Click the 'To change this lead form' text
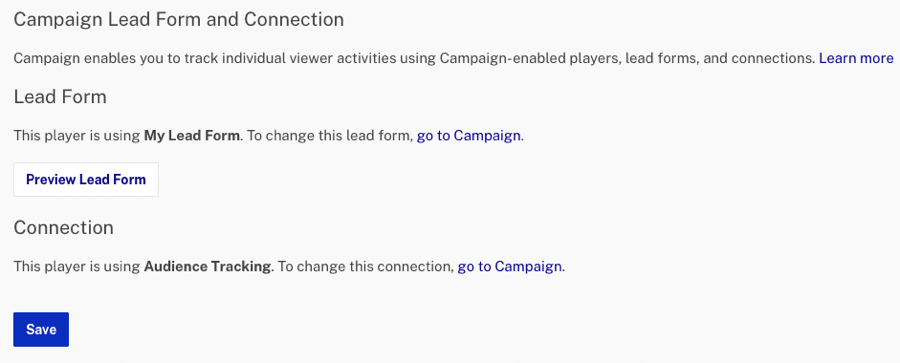The height and width of the screenshot is (363, 900). (329, 136)
